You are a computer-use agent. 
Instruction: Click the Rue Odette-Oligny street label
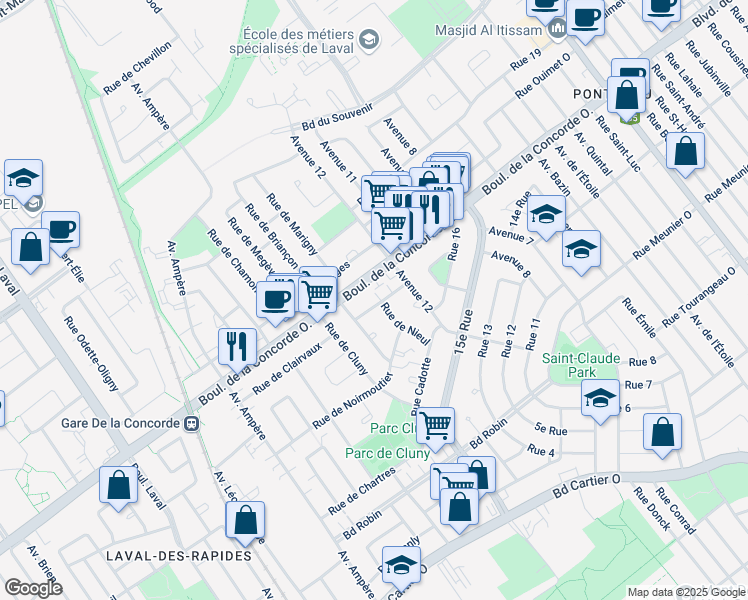pyautogui.click(x=91, y=353)
